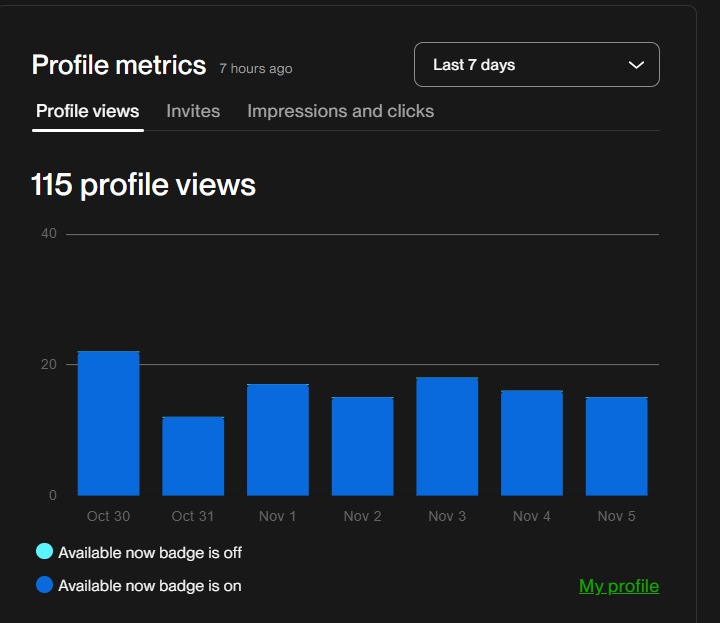Click the '40' y-axis label
The image size is (720, 623).
tap(49, 234)
